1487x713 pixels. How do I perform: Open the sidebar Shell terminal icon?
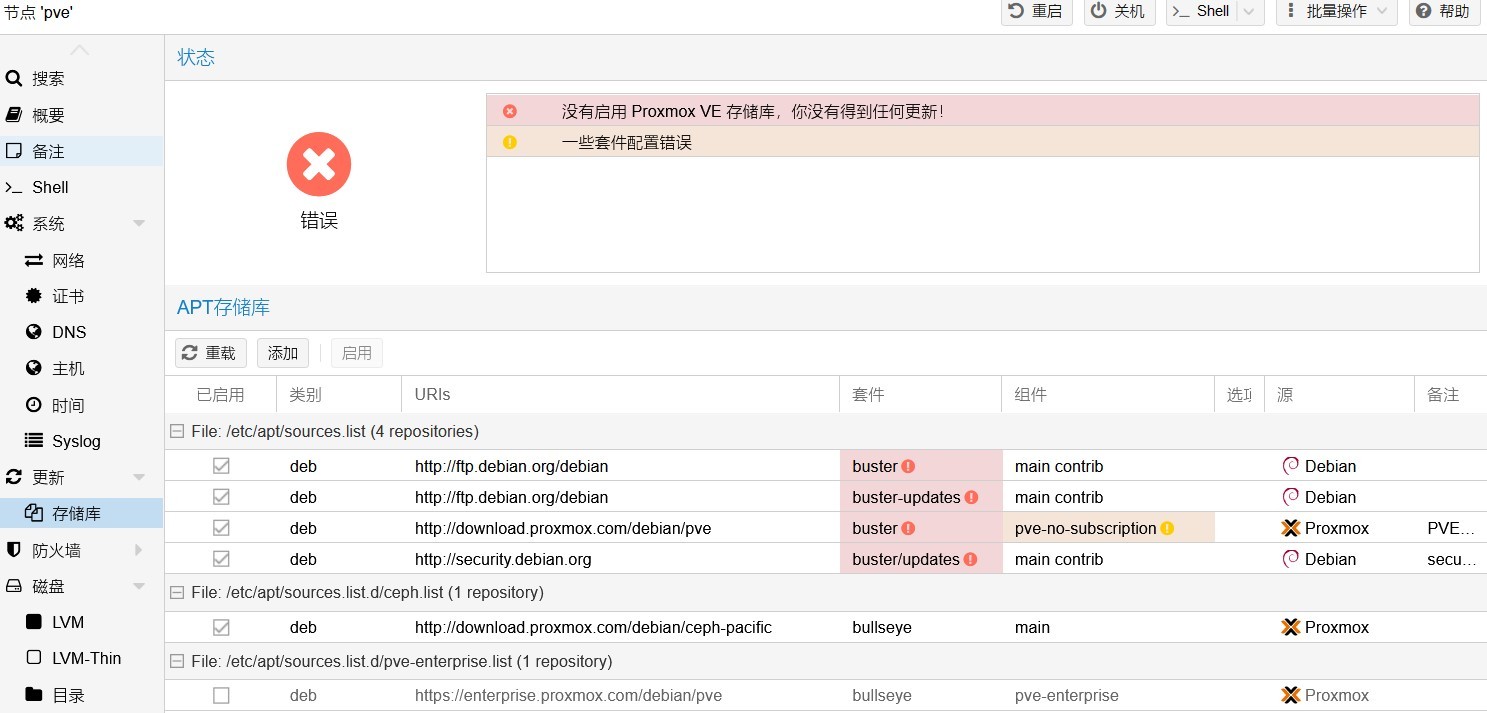(14, 187)
